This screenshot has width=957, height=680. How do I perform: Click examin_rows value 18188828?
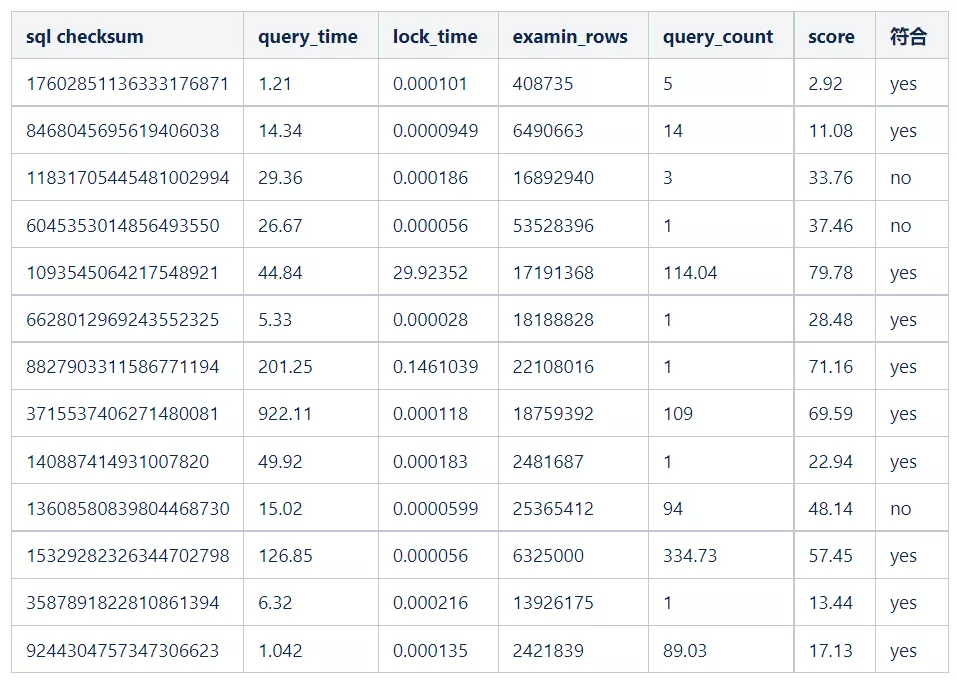pyautogui.click(x=553, y=319)
